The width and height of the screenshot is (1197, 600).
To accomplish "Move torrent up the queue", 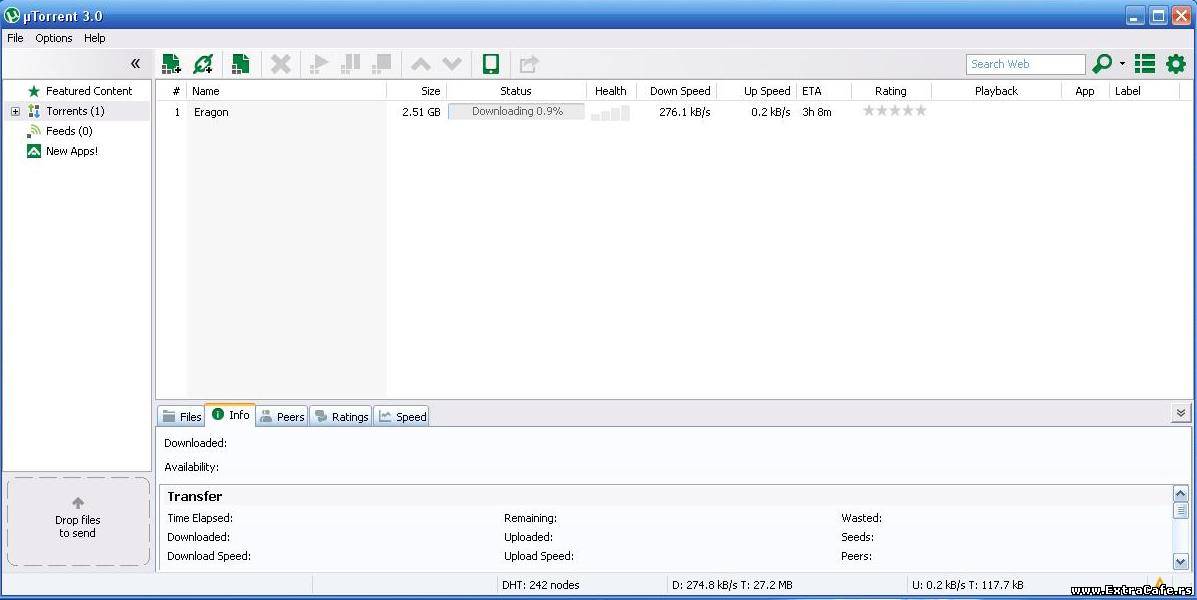I will 421,65.
